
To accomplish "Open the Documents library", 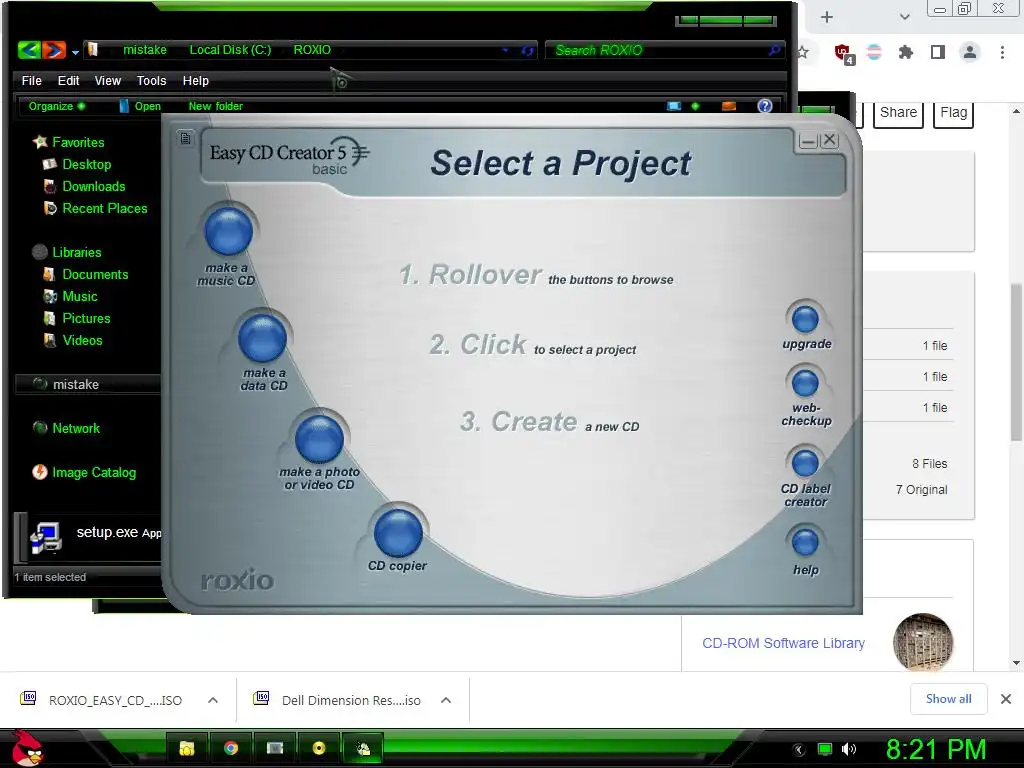I will 95,274.
